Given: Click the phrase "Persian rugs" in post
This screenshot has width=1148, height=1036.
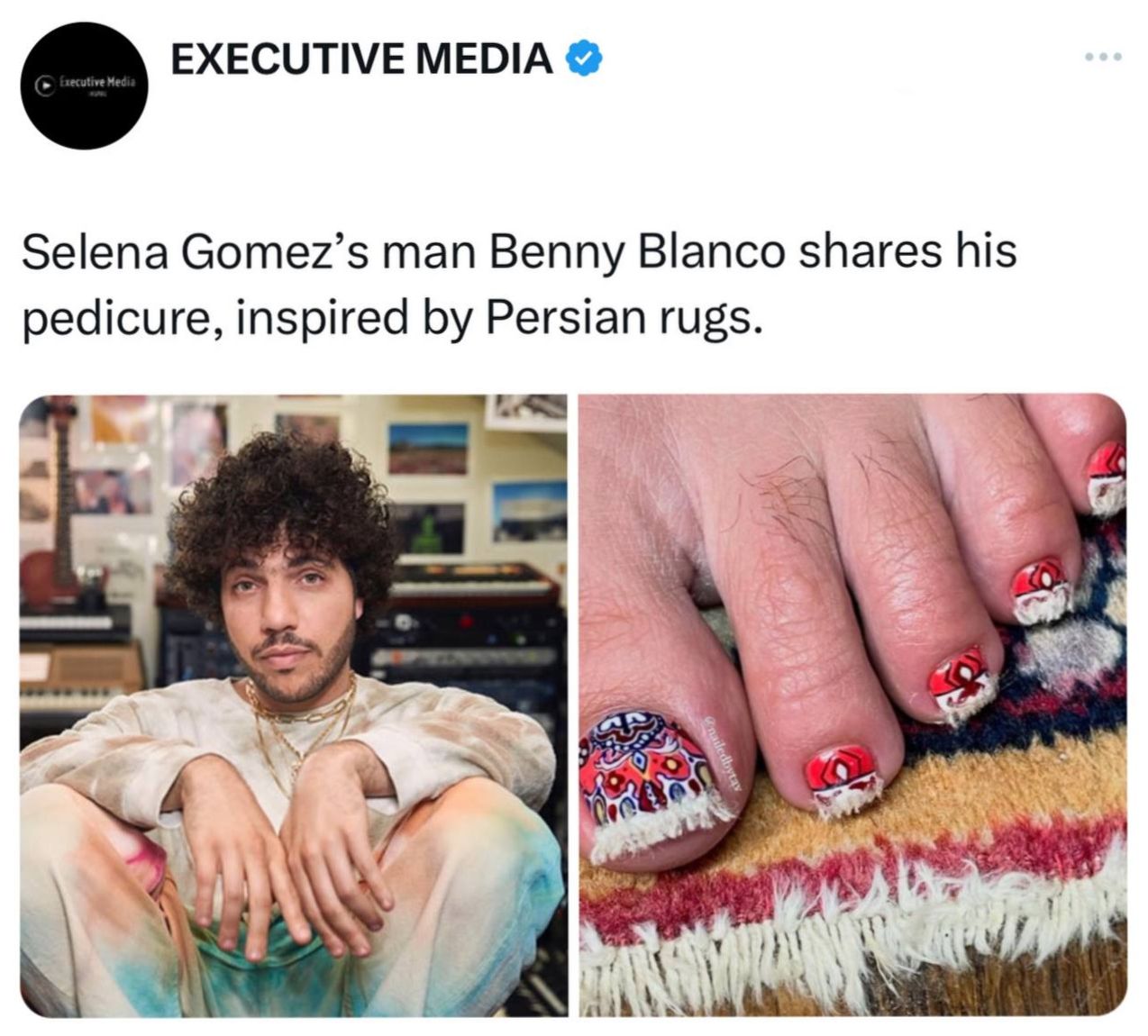Looking at the screenshot, I should (x=617, y=318).
